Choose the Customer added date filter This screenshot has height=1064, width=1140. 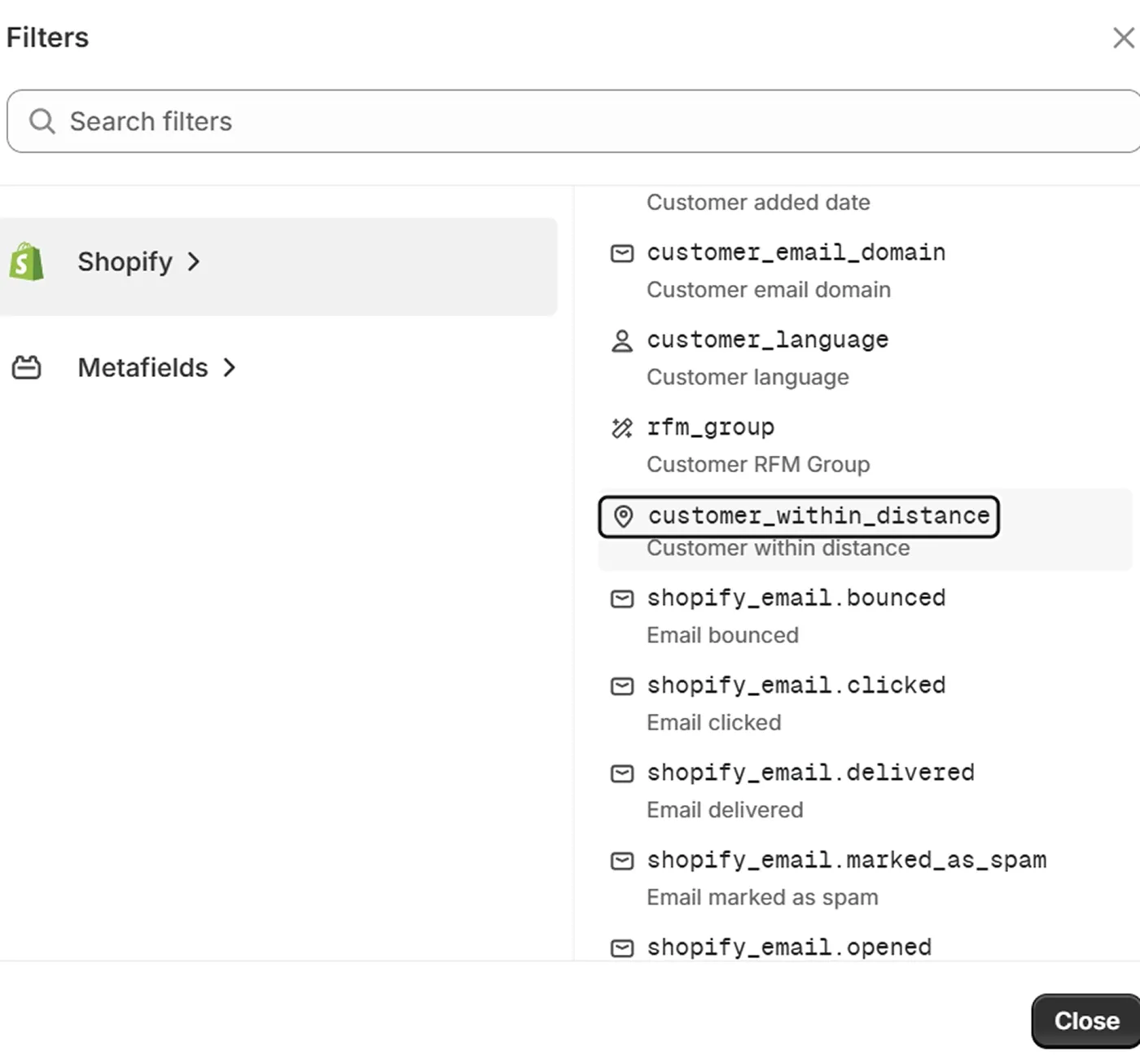coord(758,202)
